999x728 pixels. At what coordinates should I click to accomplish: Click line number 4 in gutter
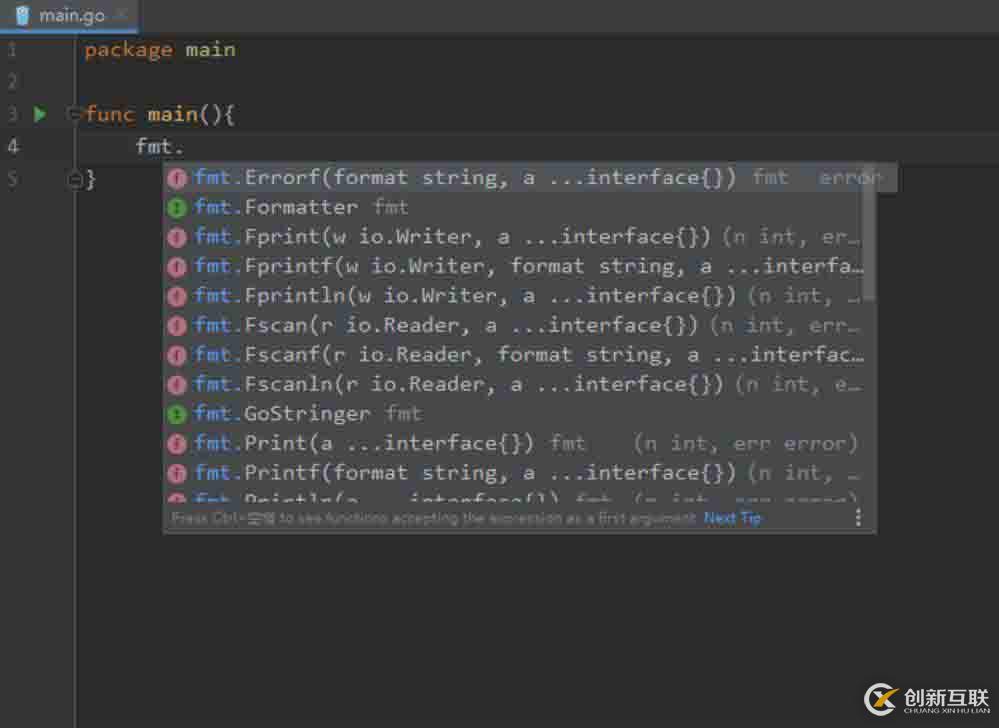(x=13, y=146)
